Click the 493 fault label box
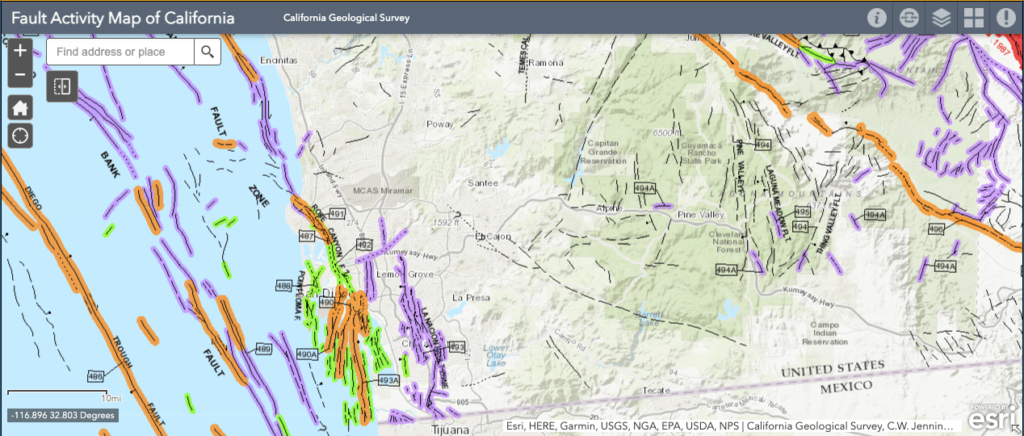 click(457, 347)
